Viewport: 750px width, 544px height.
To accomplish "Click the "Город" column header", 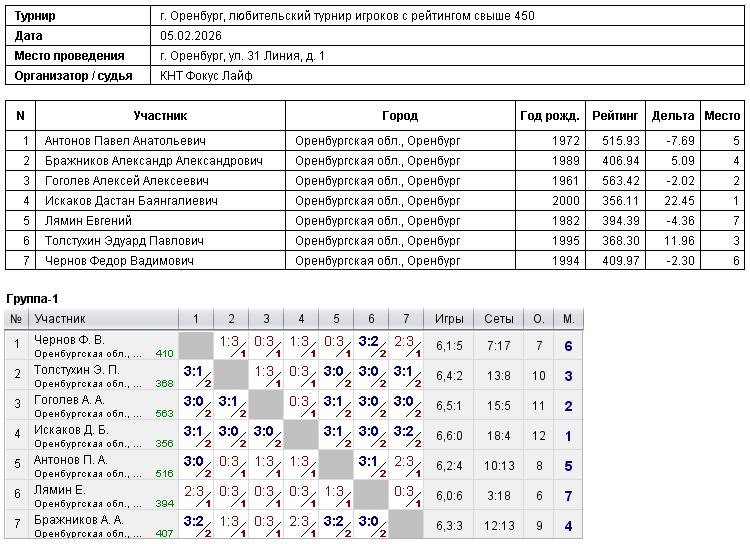I will click(400, 116).
